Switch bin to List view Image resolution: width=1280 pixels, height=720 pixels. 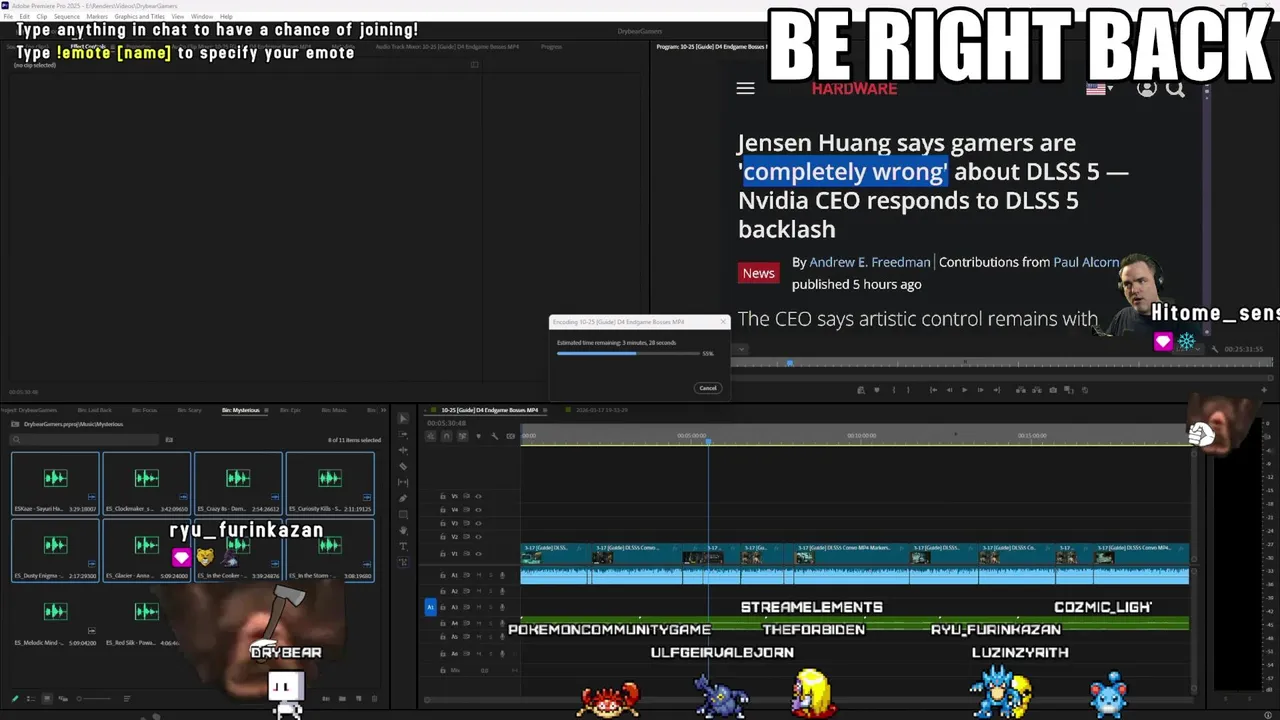coord(30,698)
